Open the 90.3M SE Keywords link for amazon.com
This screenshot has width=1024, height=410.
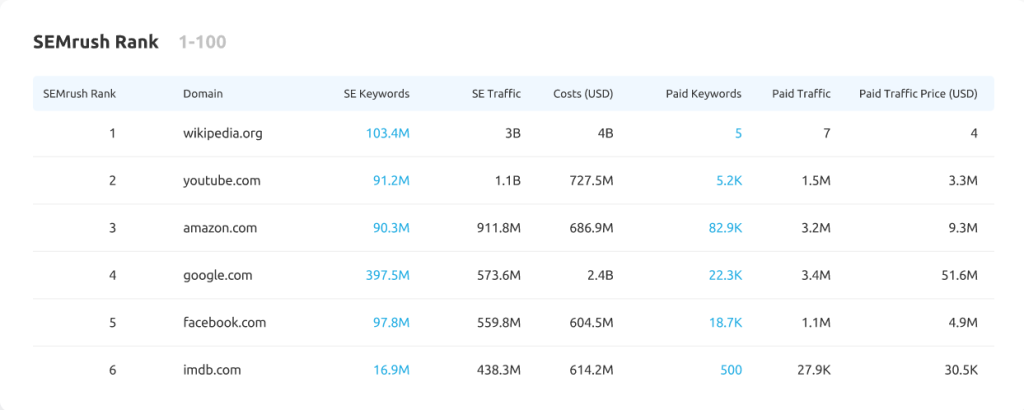391,229
